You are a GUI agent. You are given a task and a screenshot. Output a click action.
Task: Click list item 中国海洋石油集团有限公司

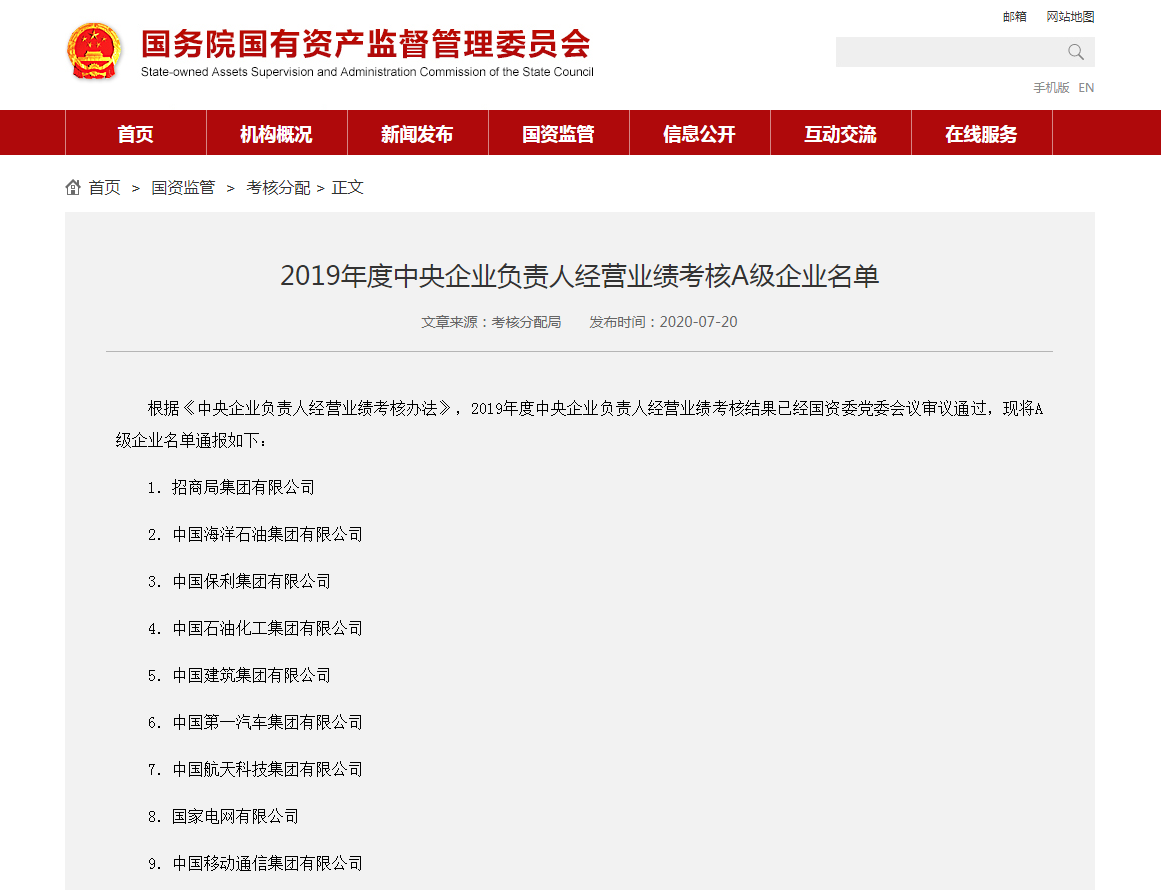[267, 535]
